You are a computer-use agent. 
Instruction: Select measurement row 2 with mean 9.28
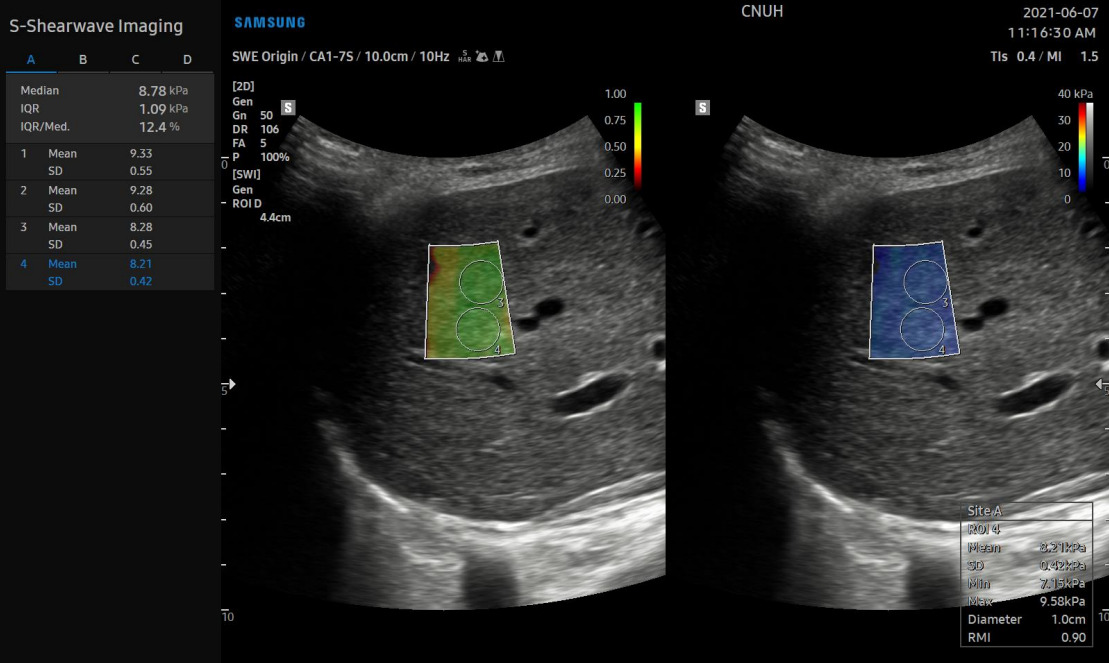tap(109, 199)
